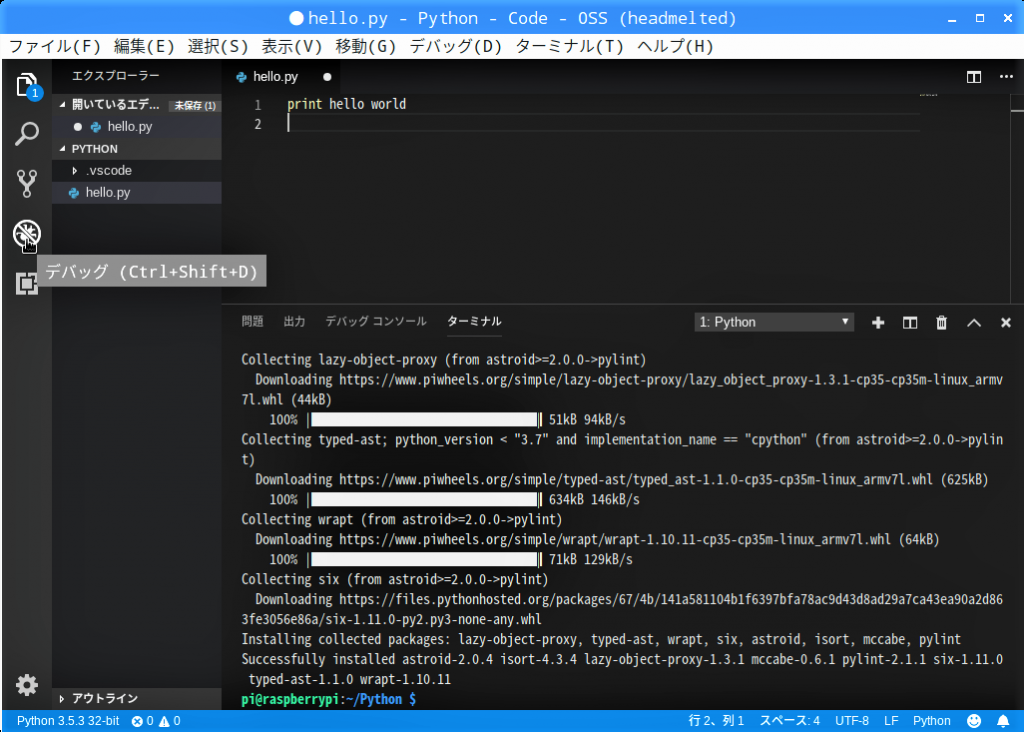Select the hello.py editor tab
The image size is (1024, 732).
click(282, 77)
